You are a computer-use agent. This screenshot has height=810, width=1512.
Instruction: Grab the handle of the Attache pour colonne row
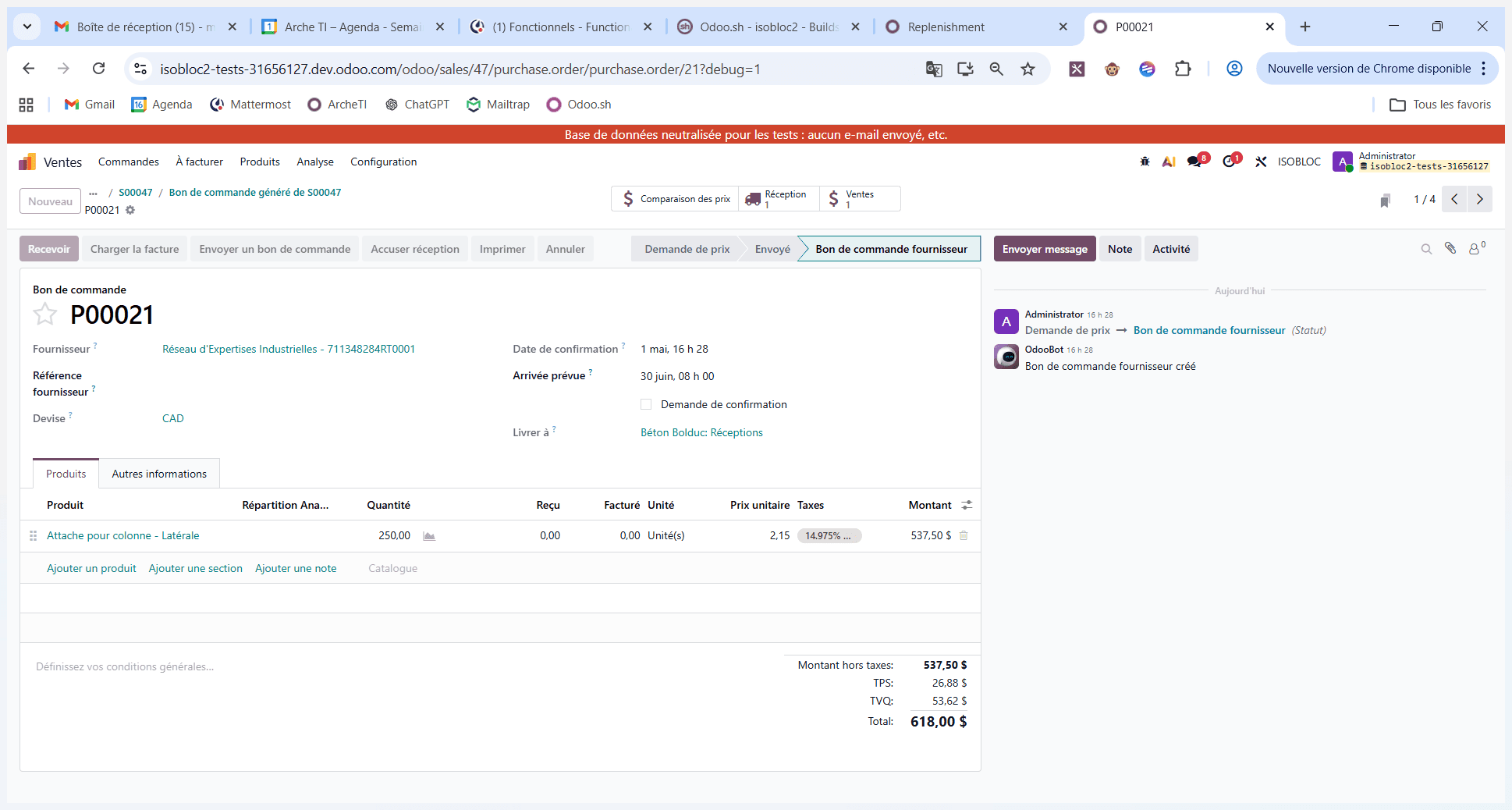34,535
